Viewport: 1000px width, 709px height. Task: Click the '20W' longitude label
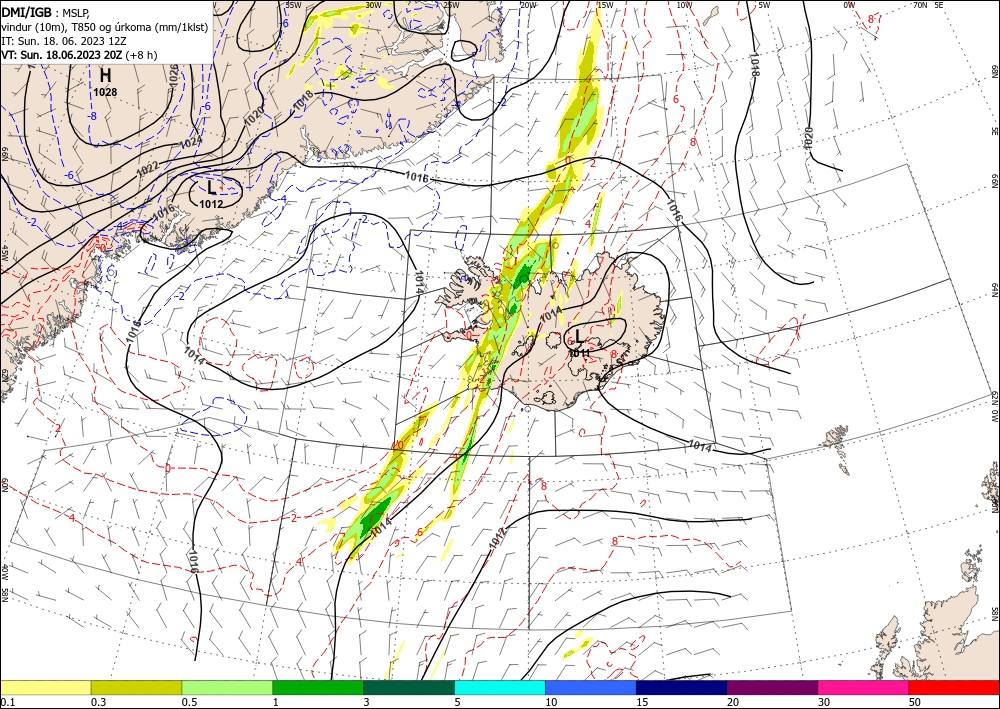point(527,5)
